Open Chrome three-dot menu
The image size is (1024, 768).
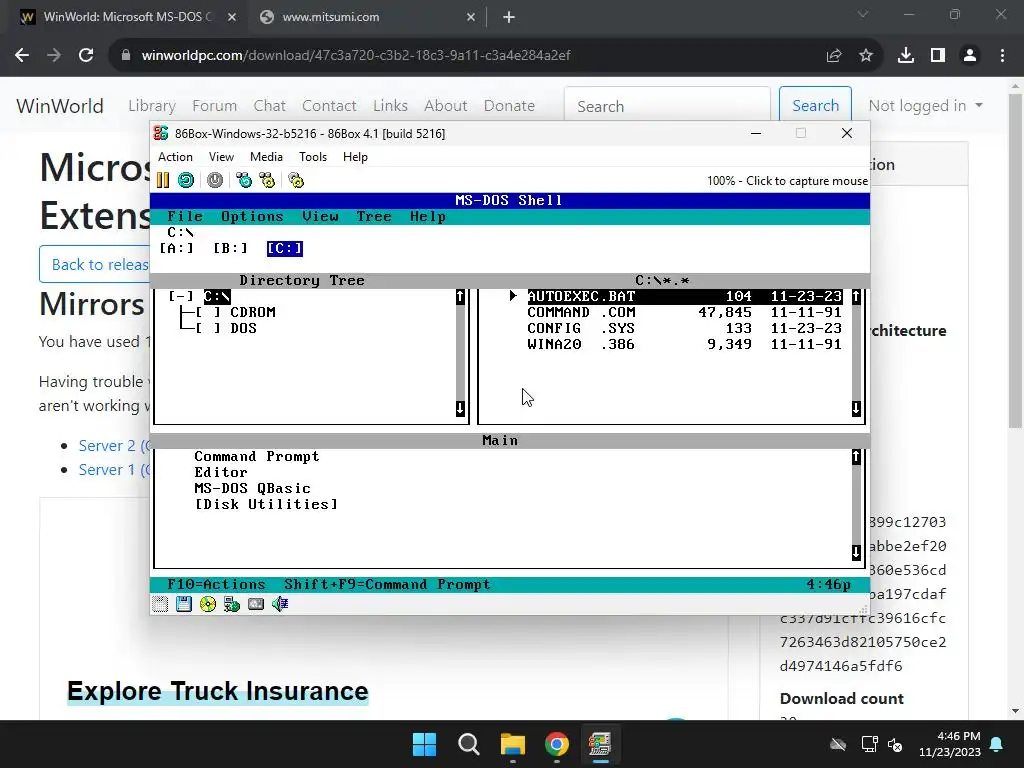[1002, 56]
